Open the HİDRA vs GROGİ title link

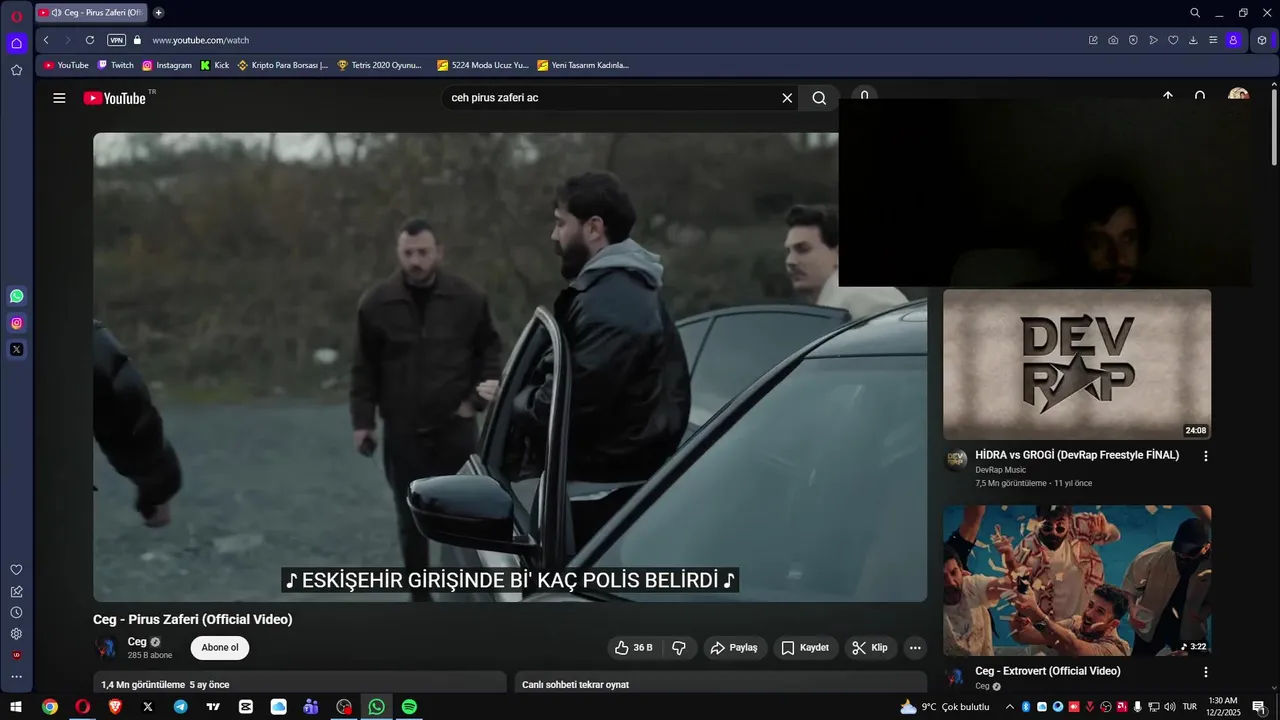1077,455
